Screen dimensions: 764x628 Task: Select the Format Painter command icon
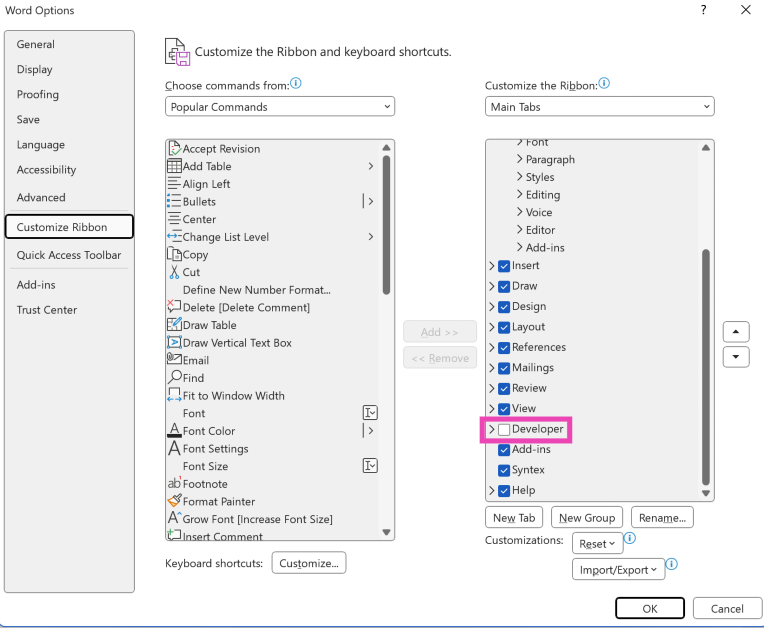(174, 501)
